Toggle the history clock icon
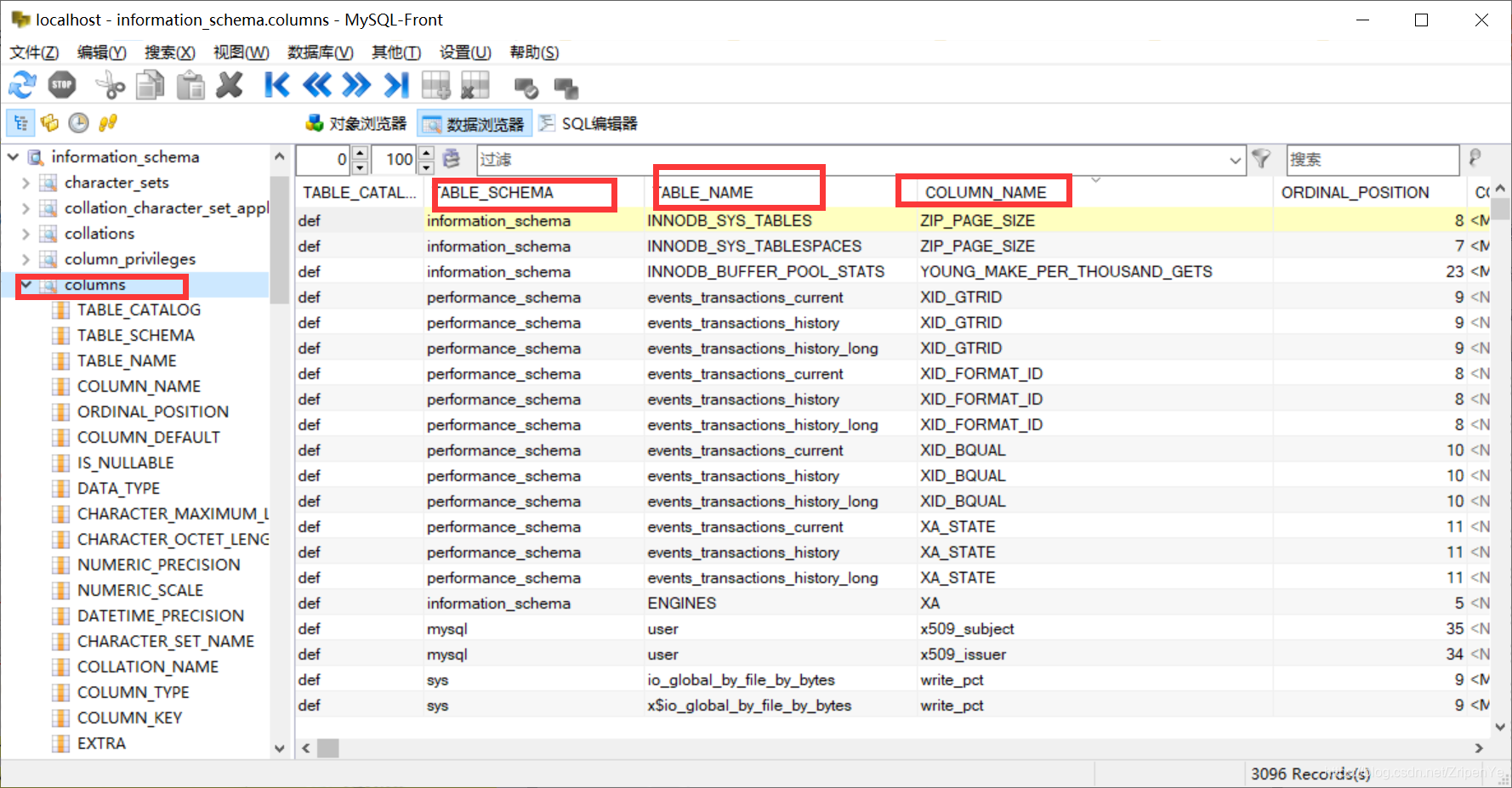Screen dimensions: 1512x788 (x=78, y=123)
